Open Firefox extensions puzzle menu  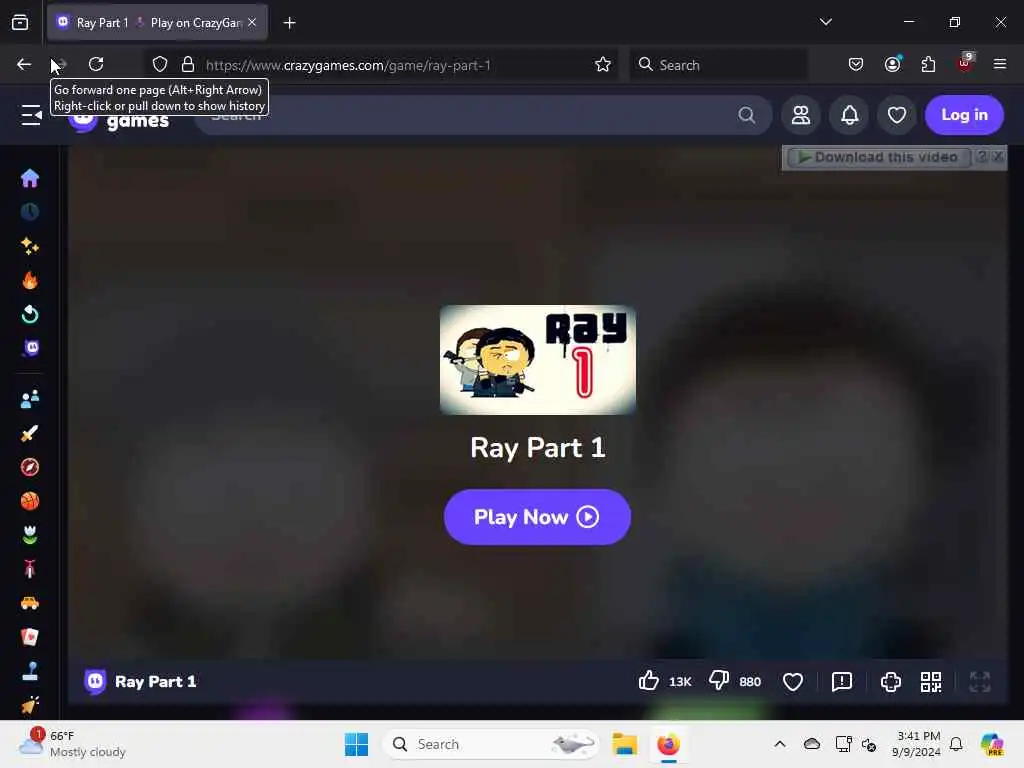(928, 64)
